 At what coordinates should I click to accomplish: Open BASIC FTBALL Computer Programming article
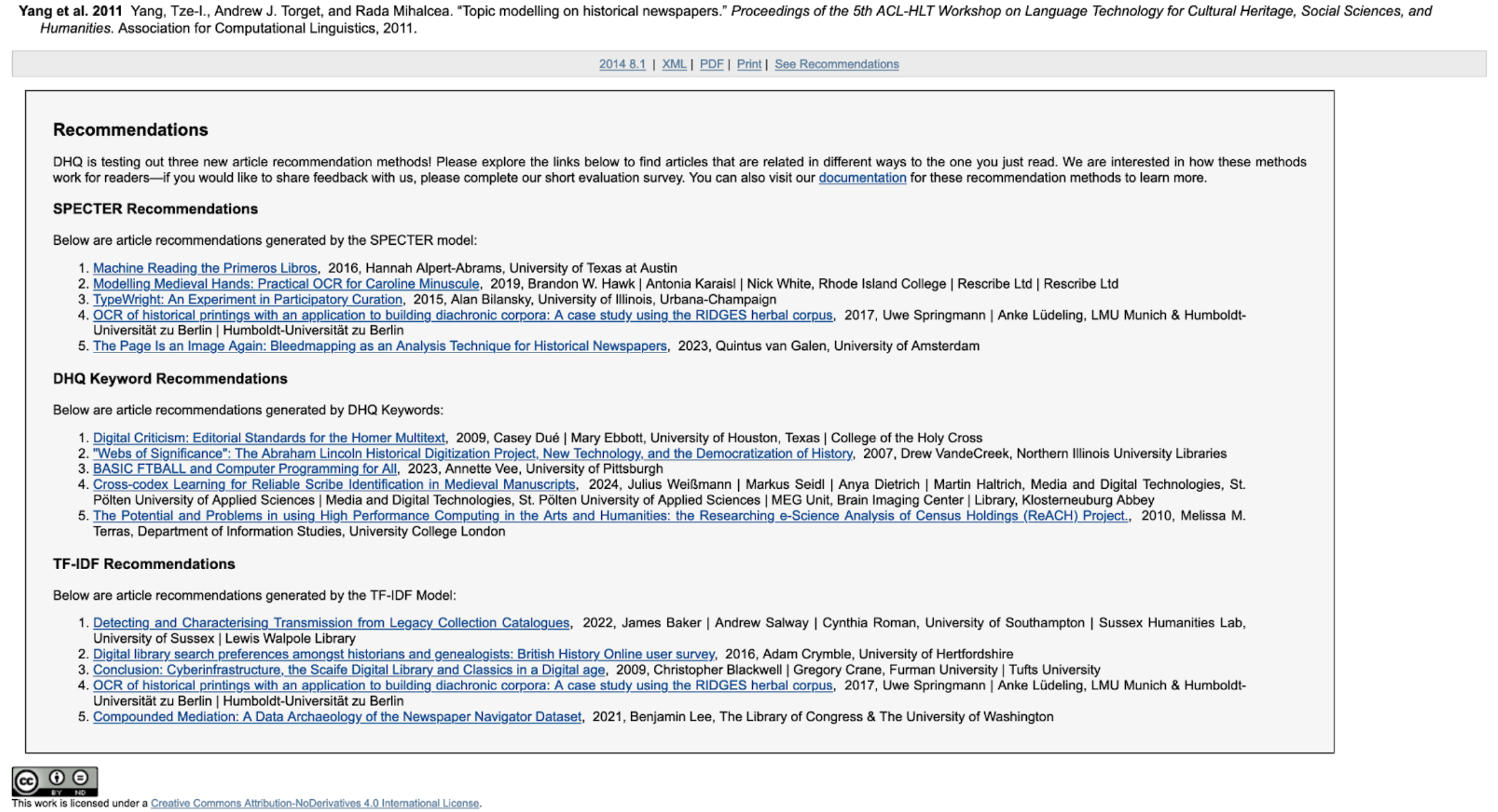click(244, 469)
